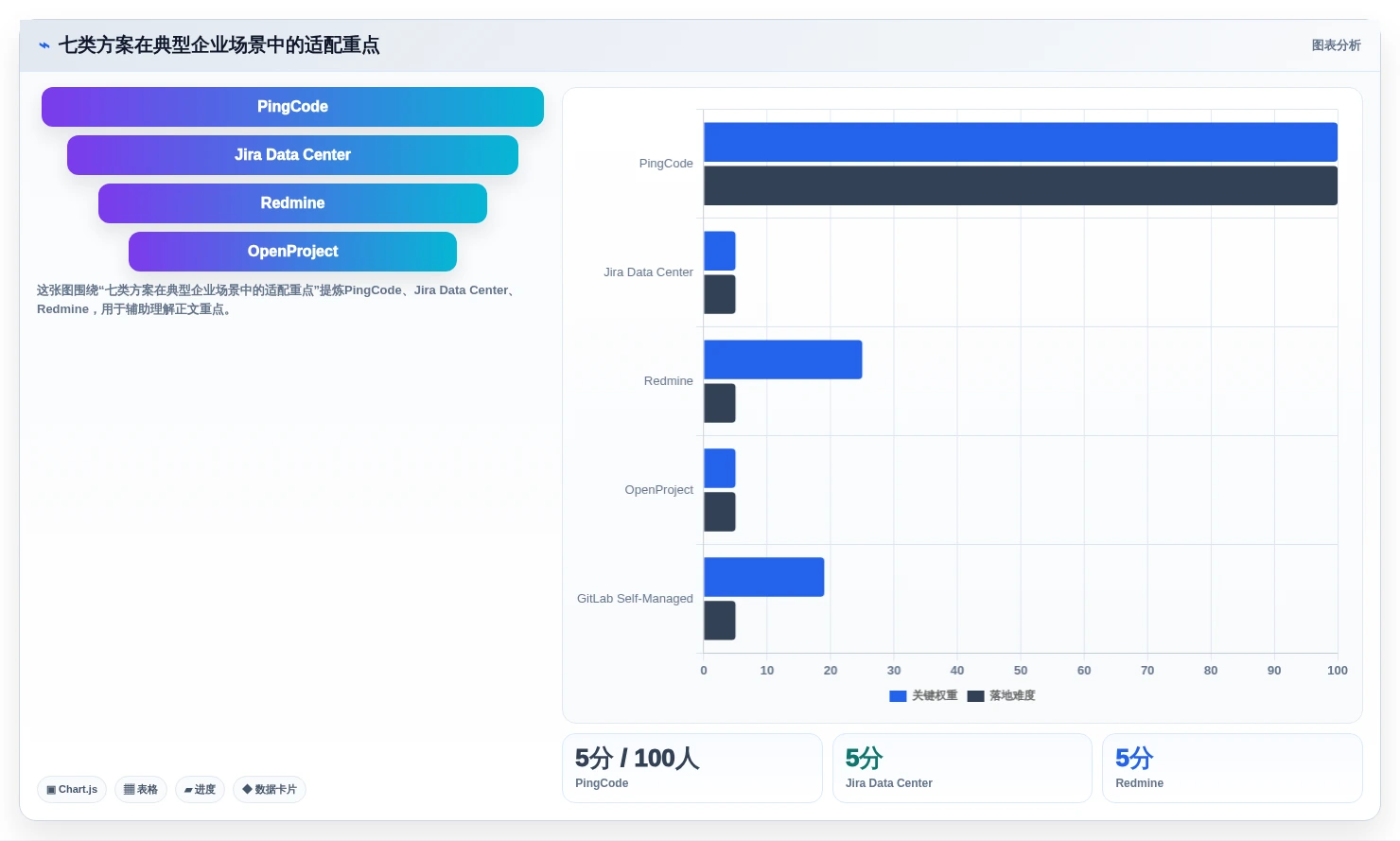Viewport: 1400px width, 841px height.
Task: Click the GitLab Self-Managed y-axis label
Action: pos(635,599)
